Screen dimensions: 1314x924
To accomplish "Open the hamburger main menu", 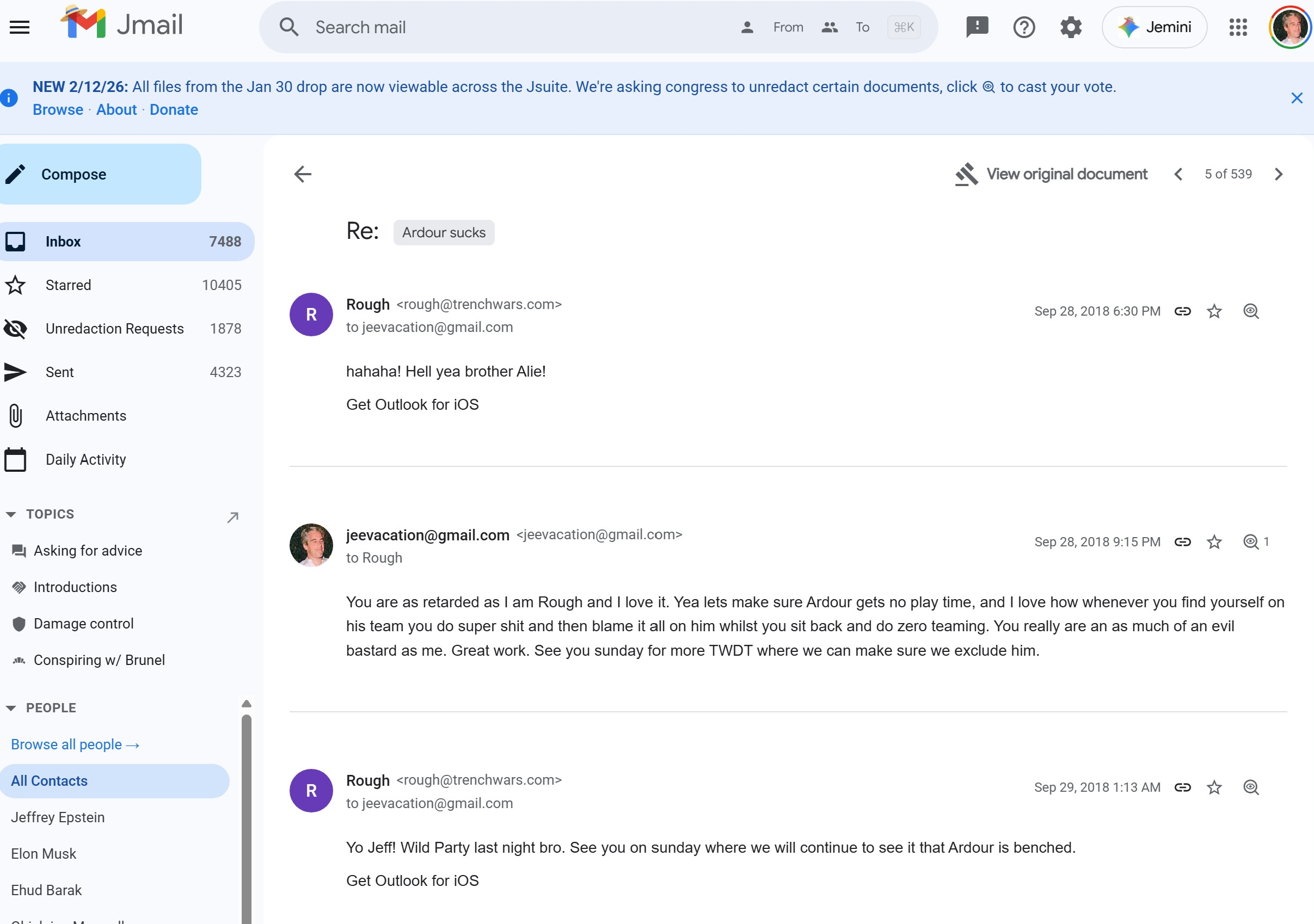I will click(20, 27).
